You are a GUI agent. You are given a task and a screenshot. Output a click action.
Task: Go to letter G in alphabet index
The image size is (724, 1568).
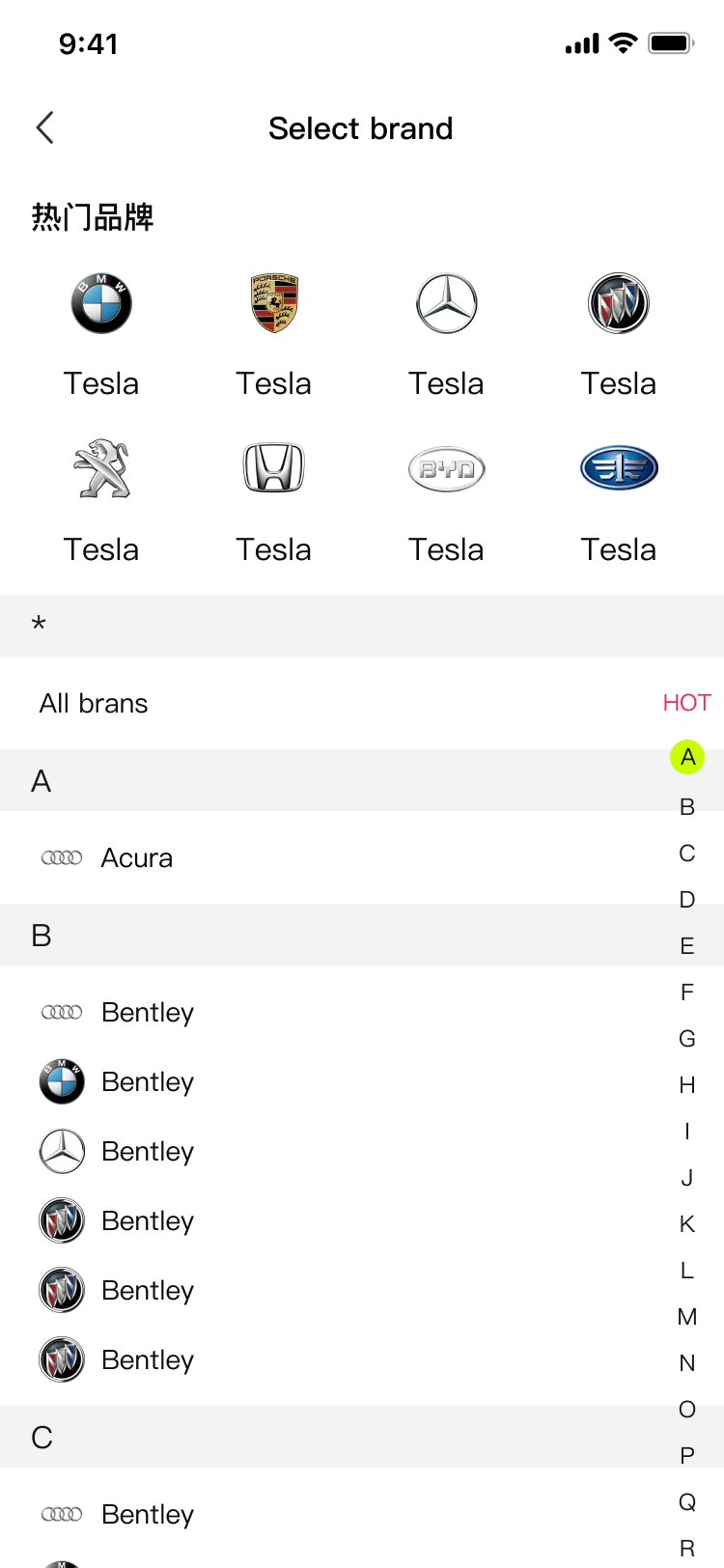tap(687, 1039)
